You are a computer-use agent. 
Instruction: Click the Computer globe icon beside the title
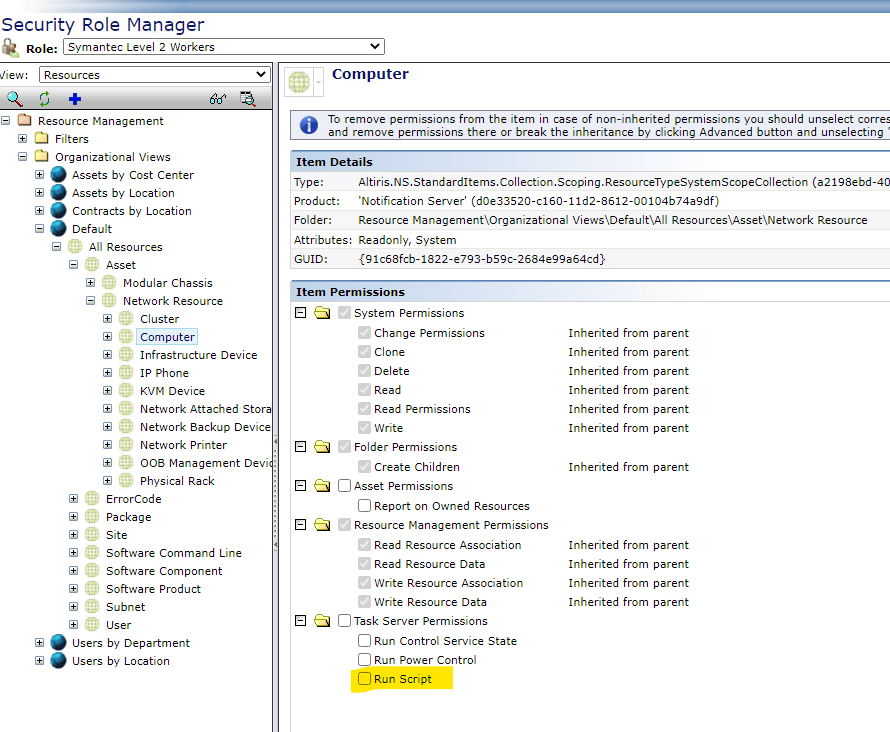(299, 81)
